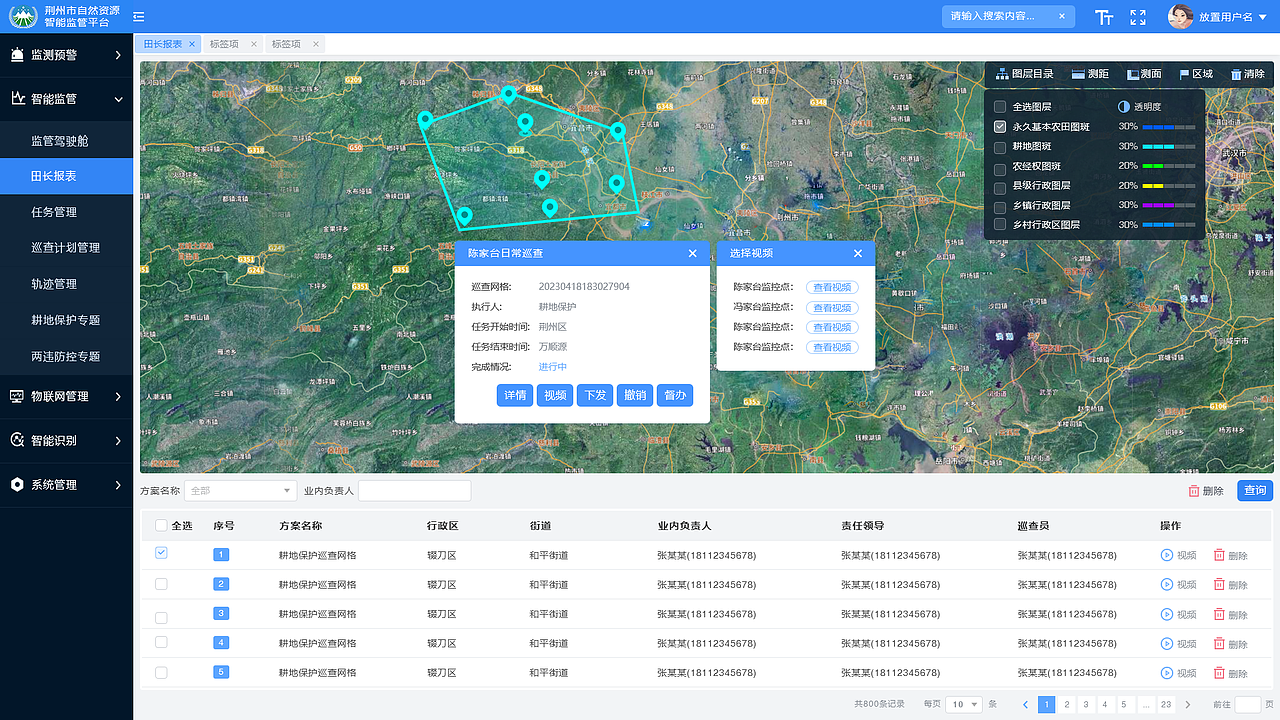Check the 全选 checkbox in table header
The image size is (1280, 720).
coord(161,525)
